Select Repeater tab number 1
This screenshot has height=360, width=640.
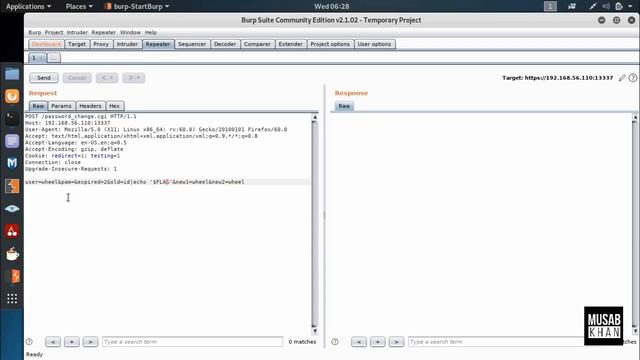point(37,58)
